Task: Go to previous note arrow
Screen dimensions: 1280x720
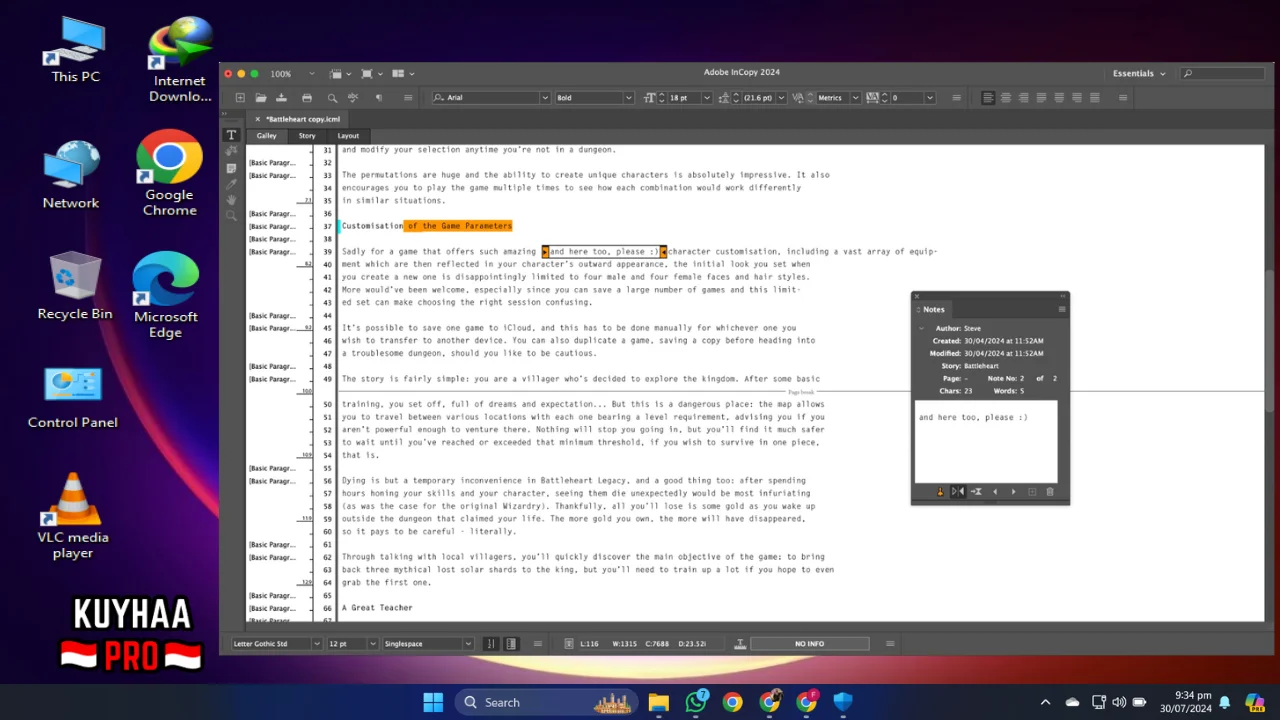Action: [x=995, y=492]
